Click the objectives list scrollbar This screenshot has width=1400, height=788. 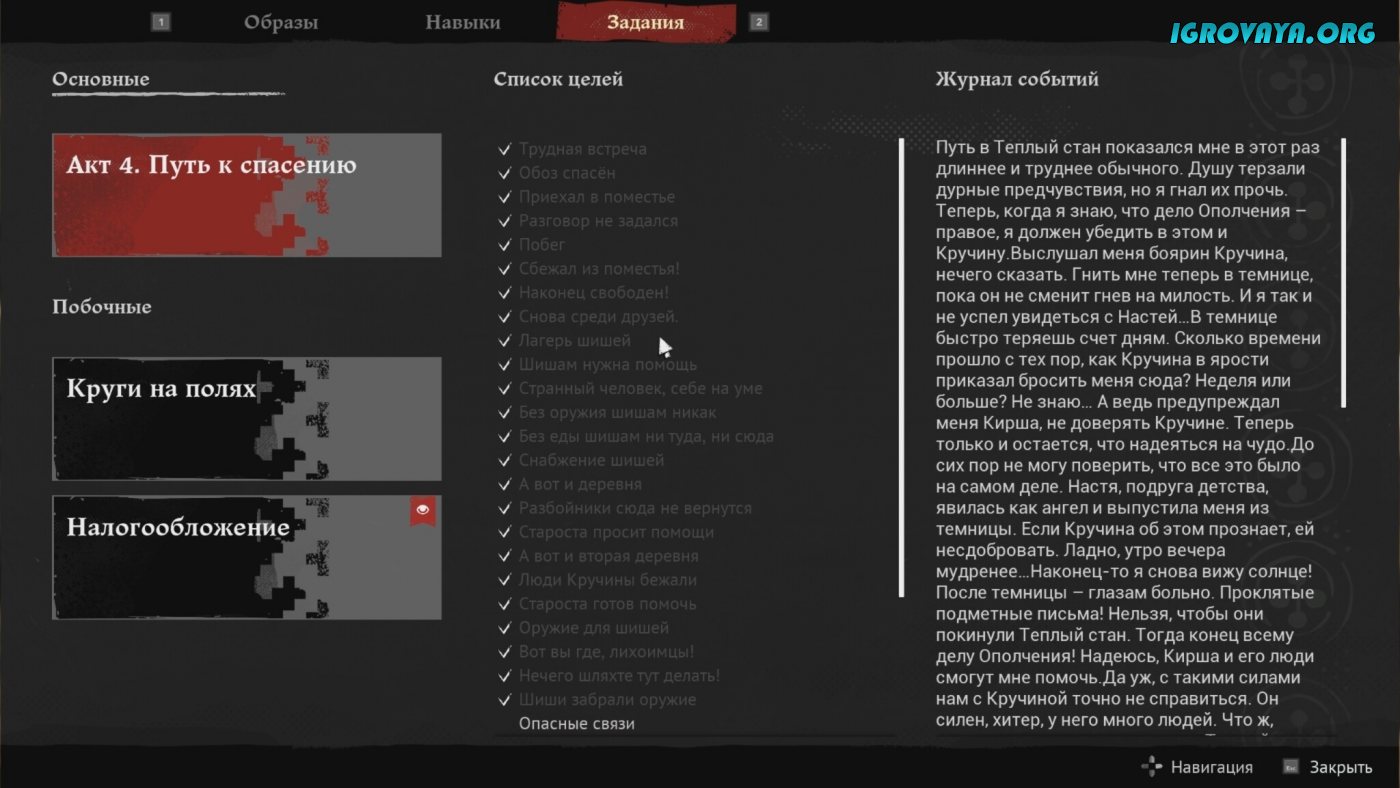point(901,366)
